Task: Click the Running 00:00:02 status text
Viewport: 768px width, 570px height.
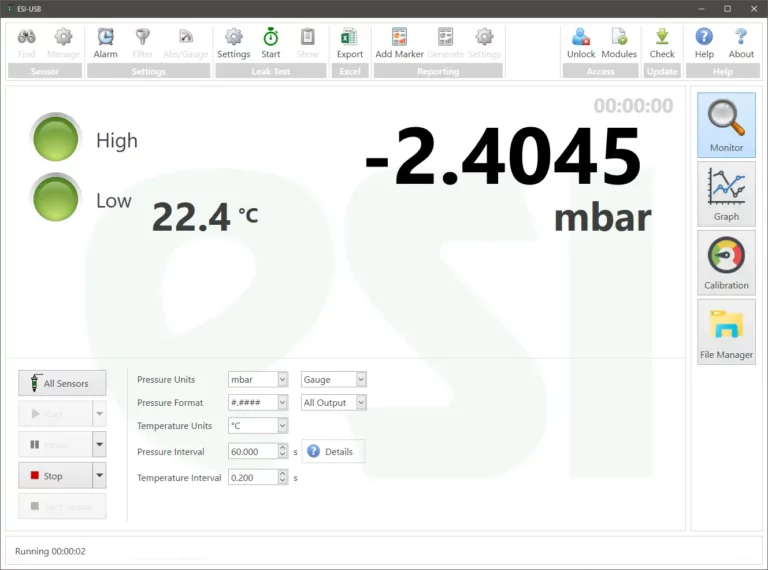Action: coord(50,551)
